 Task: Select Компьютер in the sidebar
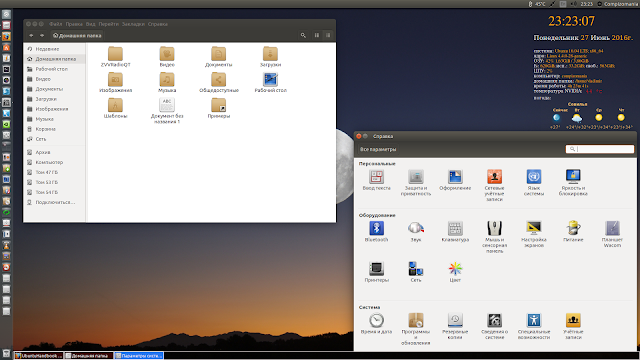click(x=55, y=162)
